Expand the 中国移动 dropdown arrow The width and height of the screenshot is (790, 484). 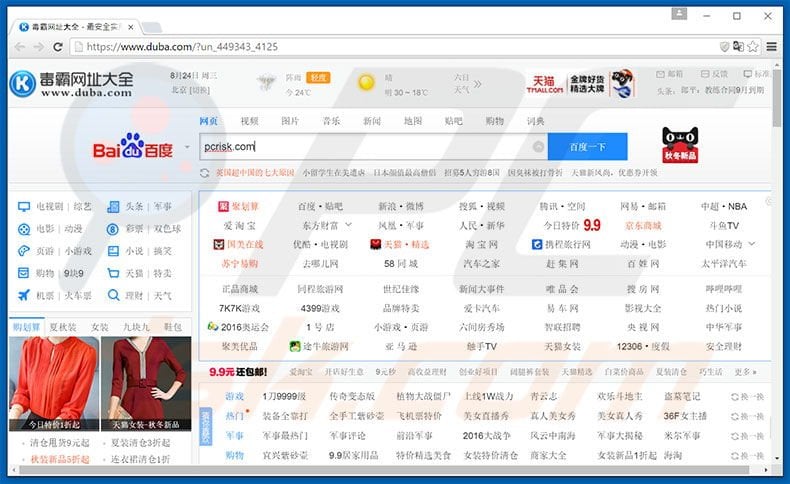752,244
